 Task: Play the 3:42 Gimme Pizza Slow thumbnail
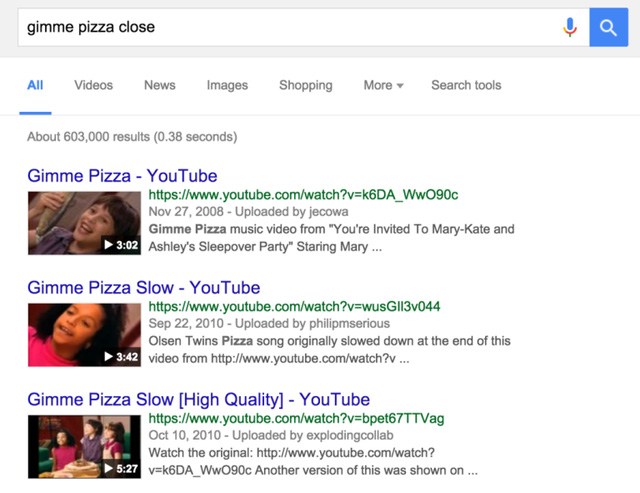pyautogui.click(x=84, y=335)
